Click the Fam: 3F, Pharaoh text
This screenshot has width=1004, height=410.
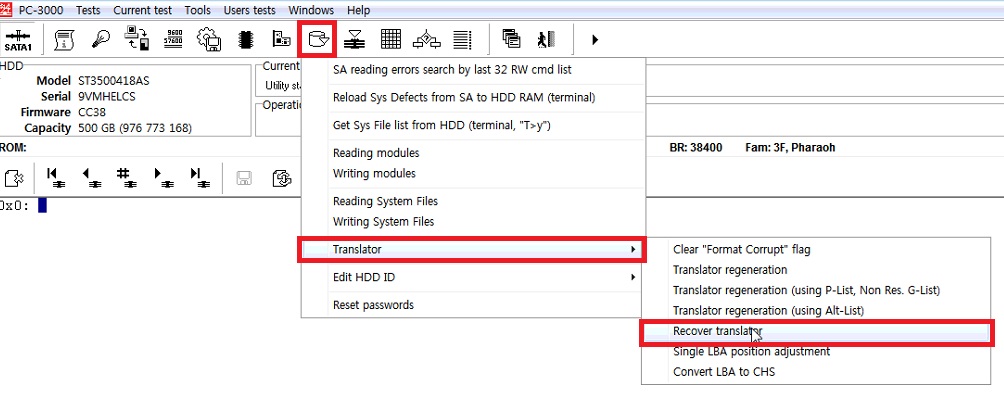(x=790, y=148)
